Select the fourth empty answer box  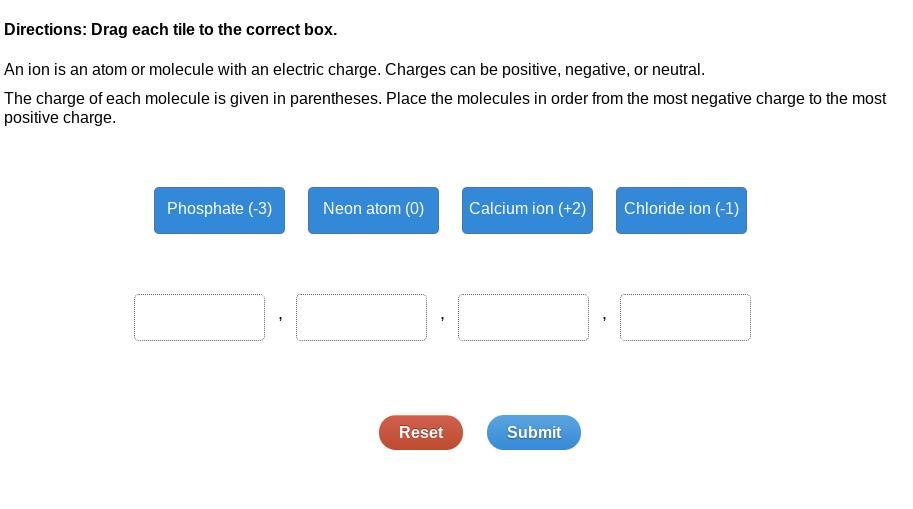pos(685,317)
